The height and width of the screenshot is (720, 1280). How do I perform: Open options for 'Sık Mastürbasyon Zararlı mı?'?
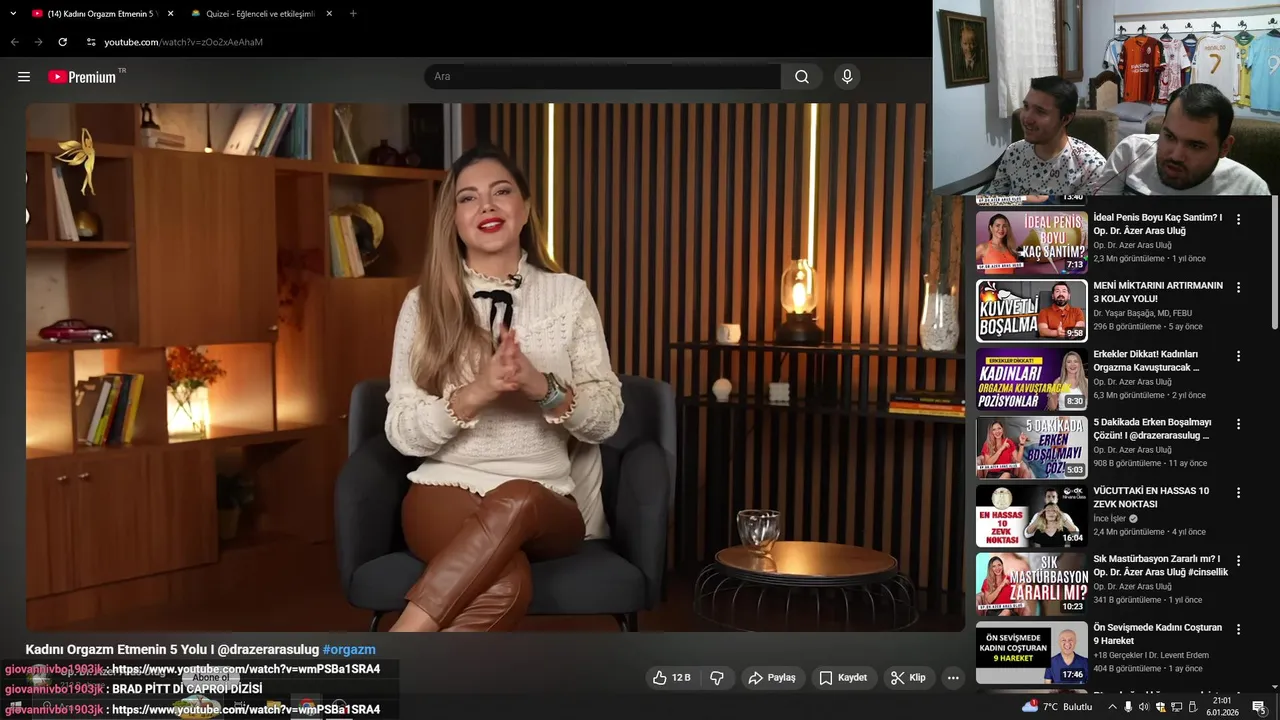point(1238,561)
